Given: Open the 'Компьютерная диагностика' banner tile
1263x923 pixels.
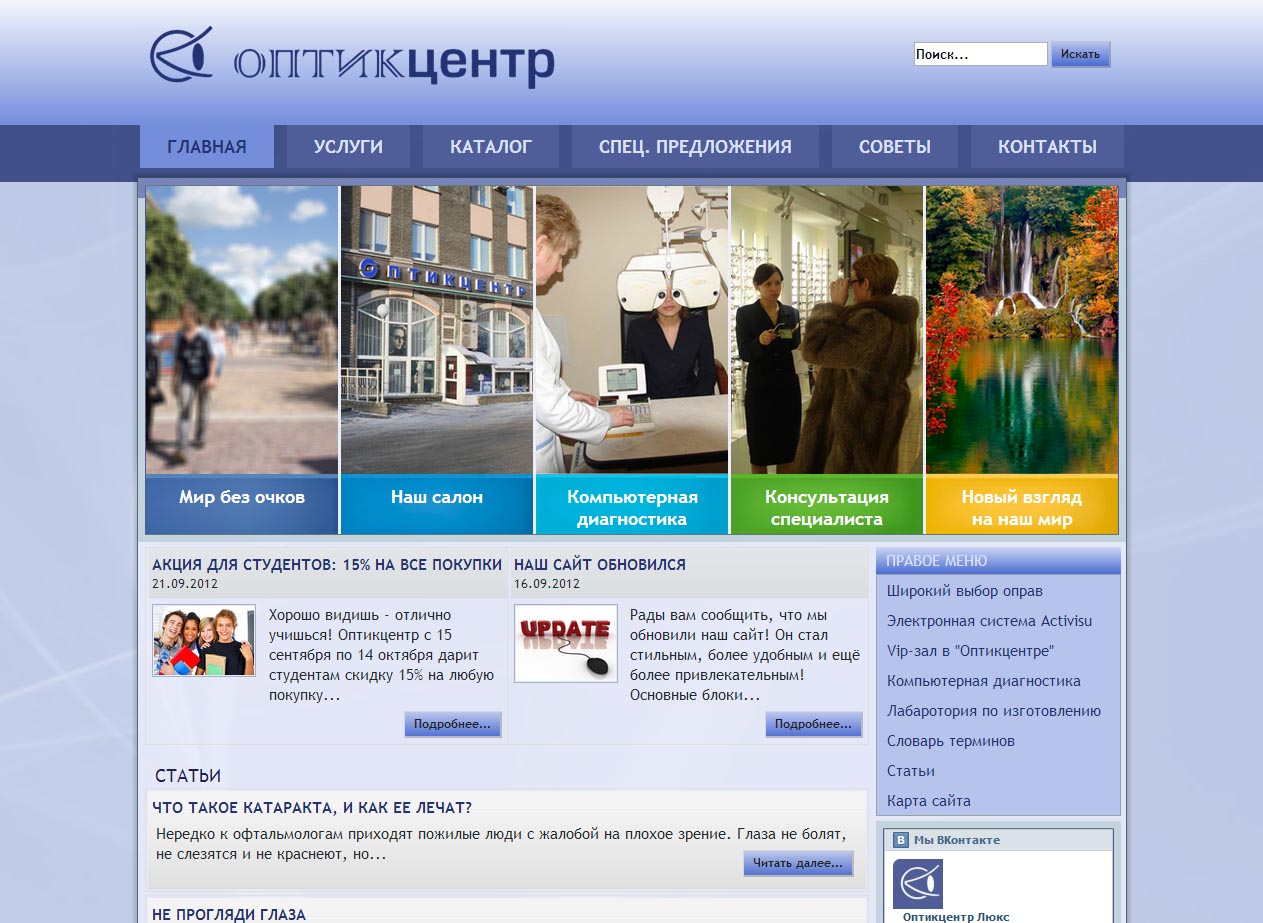Looking at the screenshot, I should 632,360.
